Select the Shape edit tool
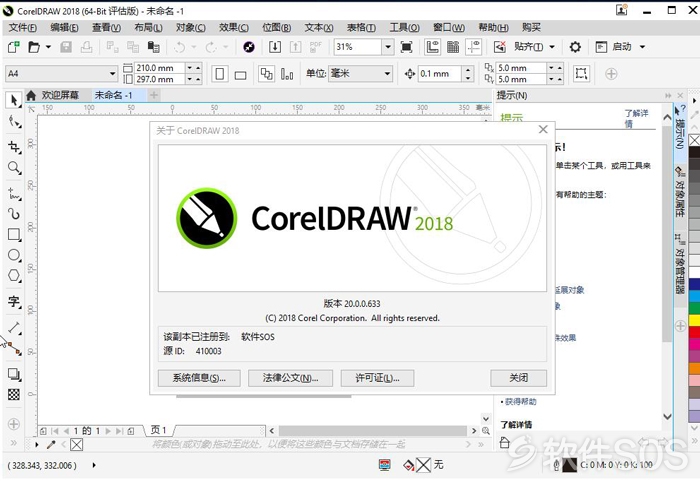The height and width of the screenshot is (481, 700). [x=14, y=121]
